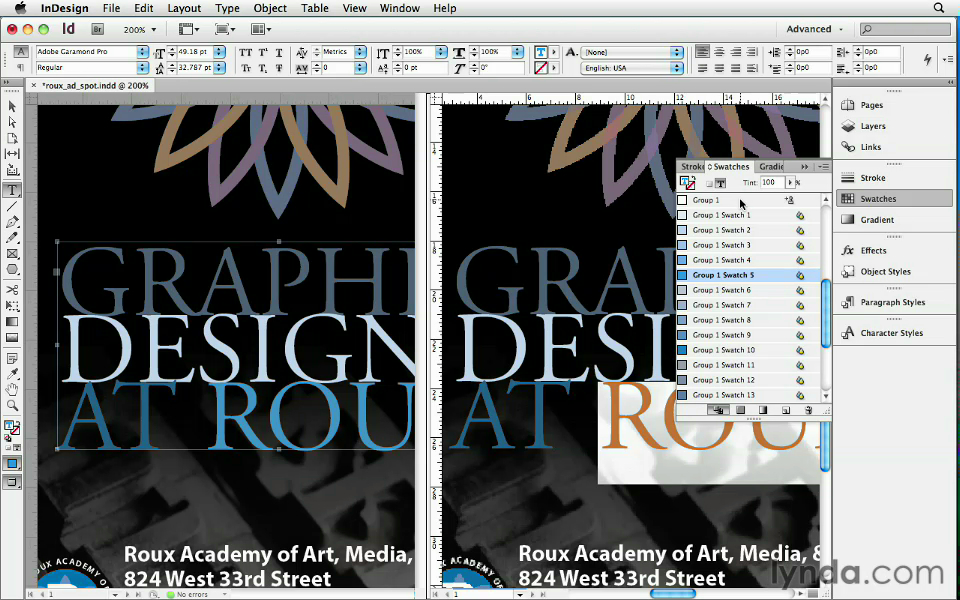Click the Tint percentage input field
The width and height of the screenshot is (960, 600).
pyautogui.click(x=772, y=182)
